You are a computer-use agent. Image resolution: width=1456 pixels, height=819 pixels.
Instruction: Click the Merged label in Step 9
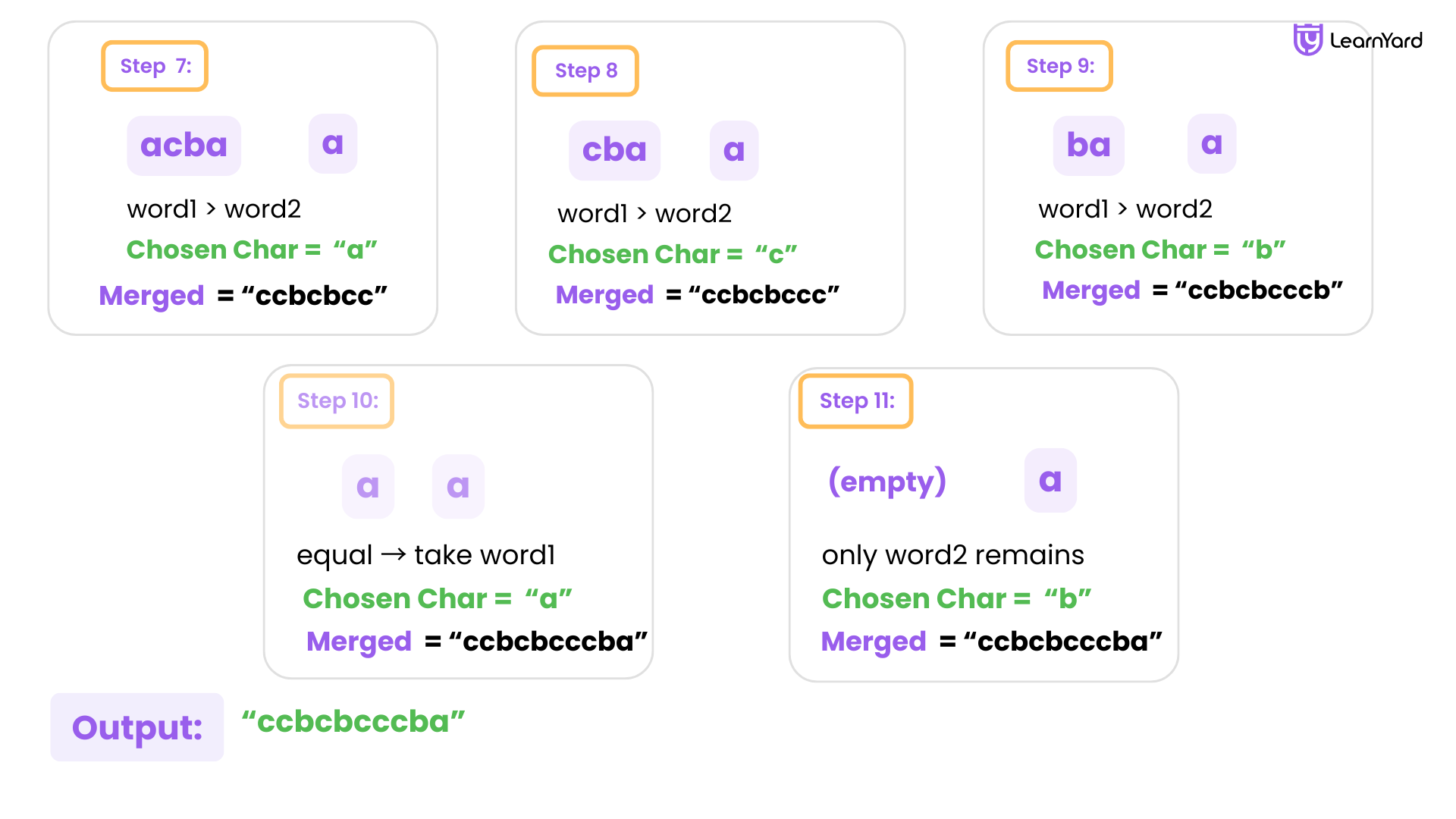1091,290
